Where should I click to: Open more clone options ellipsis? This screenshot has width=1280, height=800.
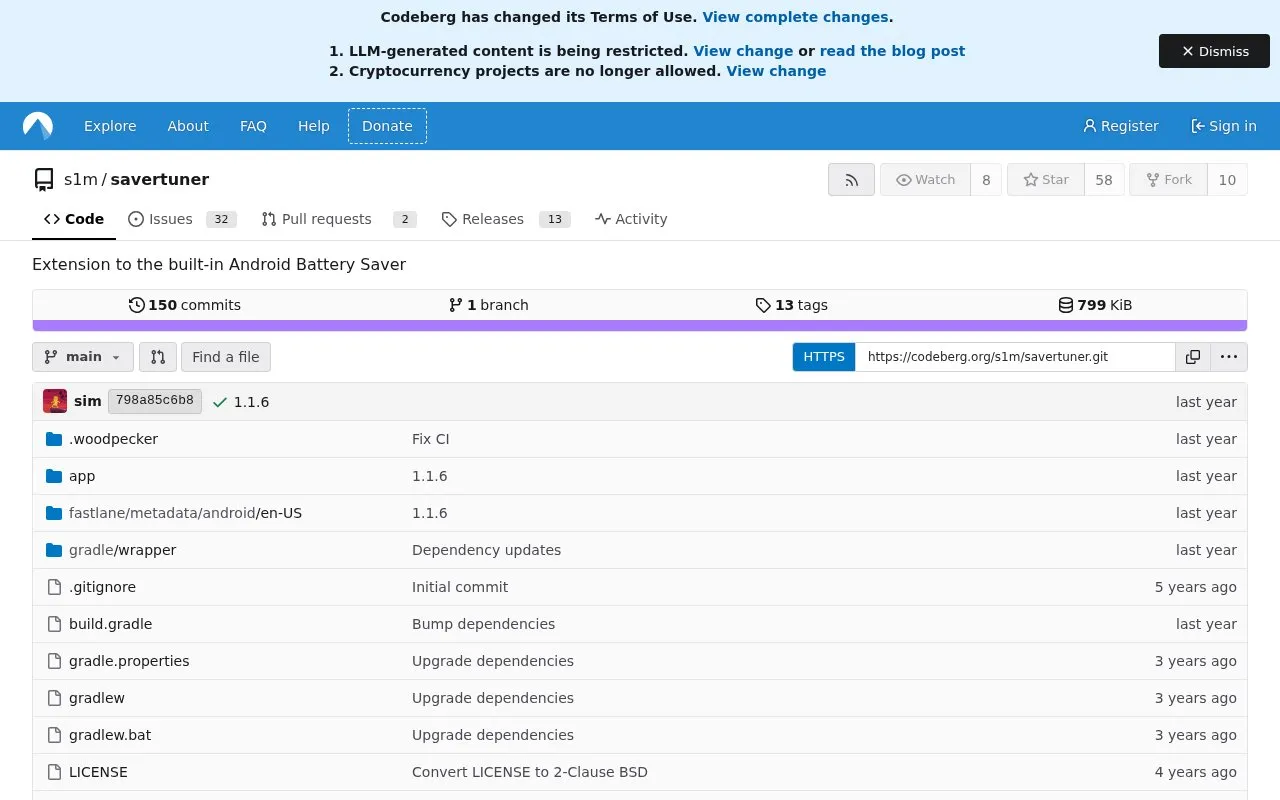[x=1229, y=357]
